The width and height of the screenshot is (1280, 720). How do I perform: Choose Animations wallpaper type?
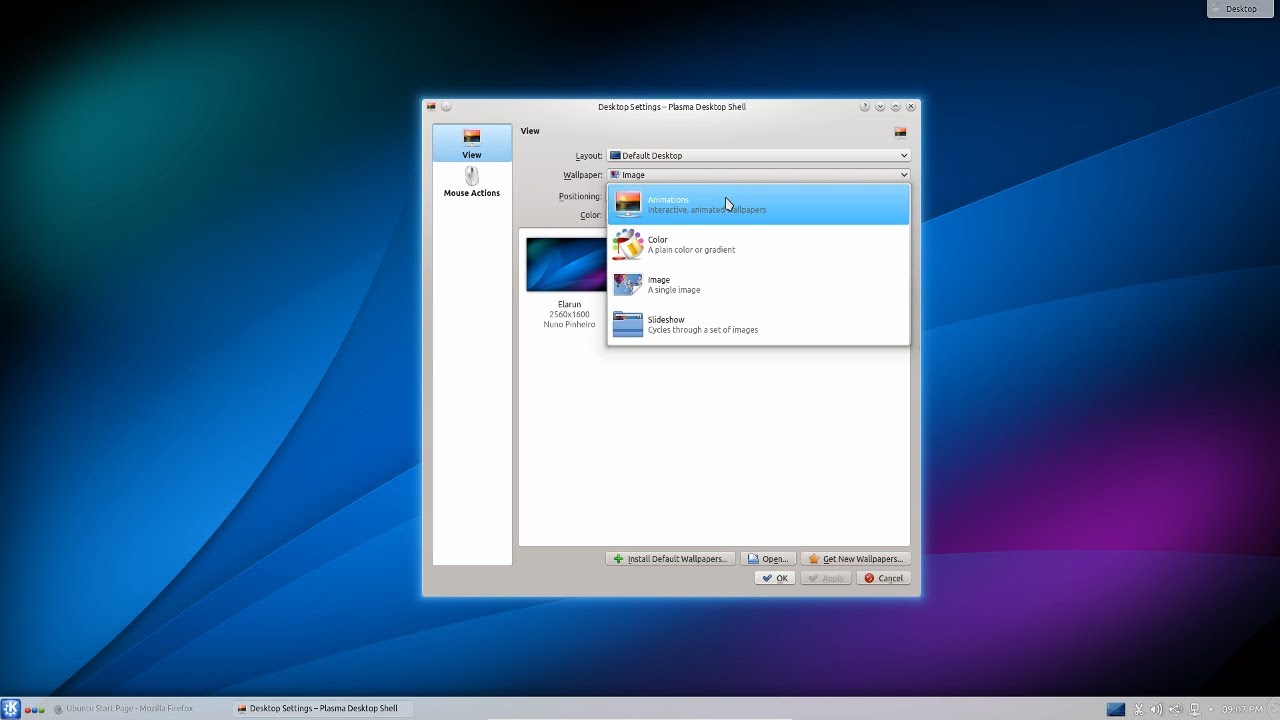pyautogui.click(x=758, y=205)
